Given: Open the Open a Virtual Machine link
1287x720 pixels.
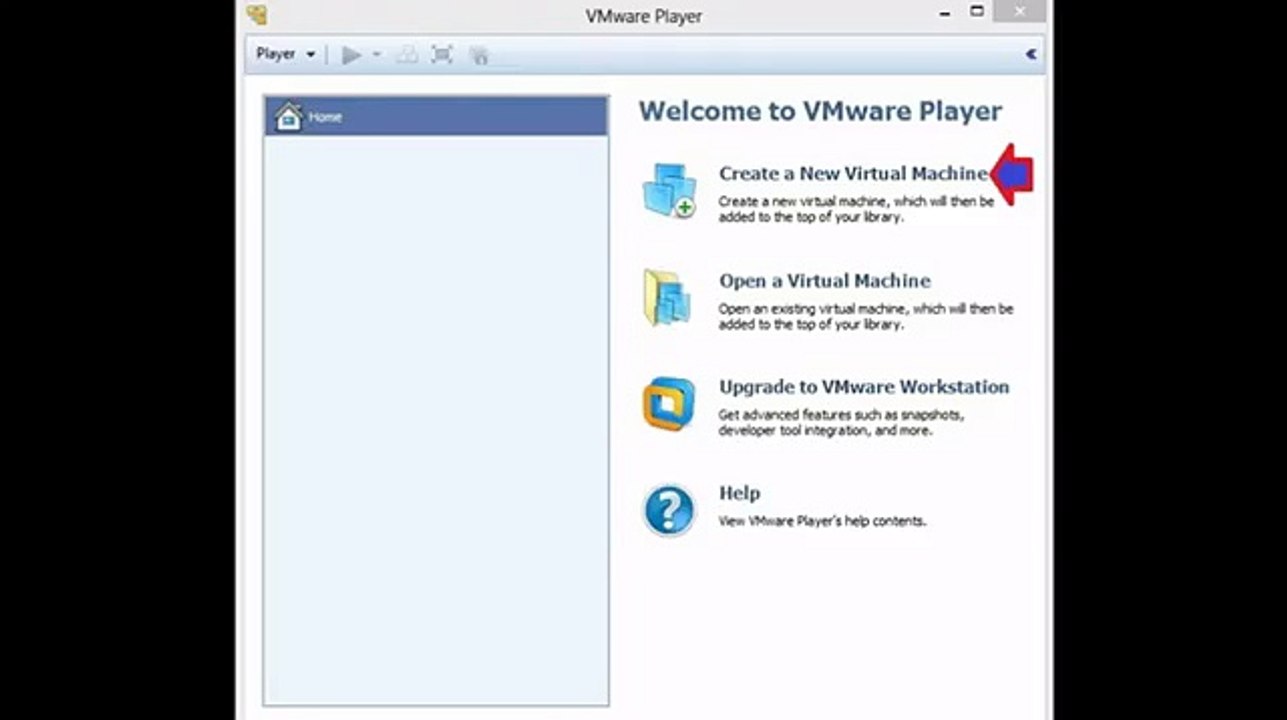Looking at the screenshot, I should click(x=825, y=281).
